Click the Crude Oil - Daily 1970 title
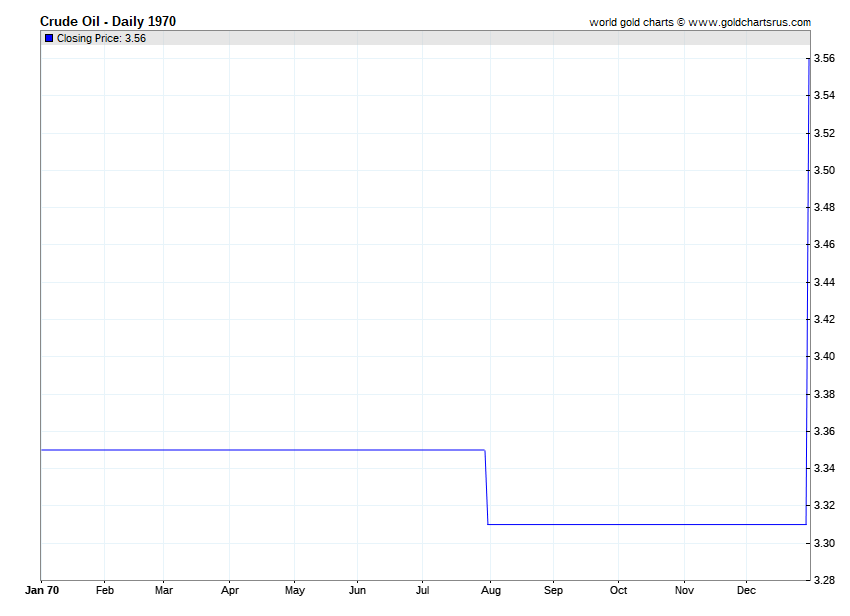This screenshot has height=616, width=850. coord(108,22)
